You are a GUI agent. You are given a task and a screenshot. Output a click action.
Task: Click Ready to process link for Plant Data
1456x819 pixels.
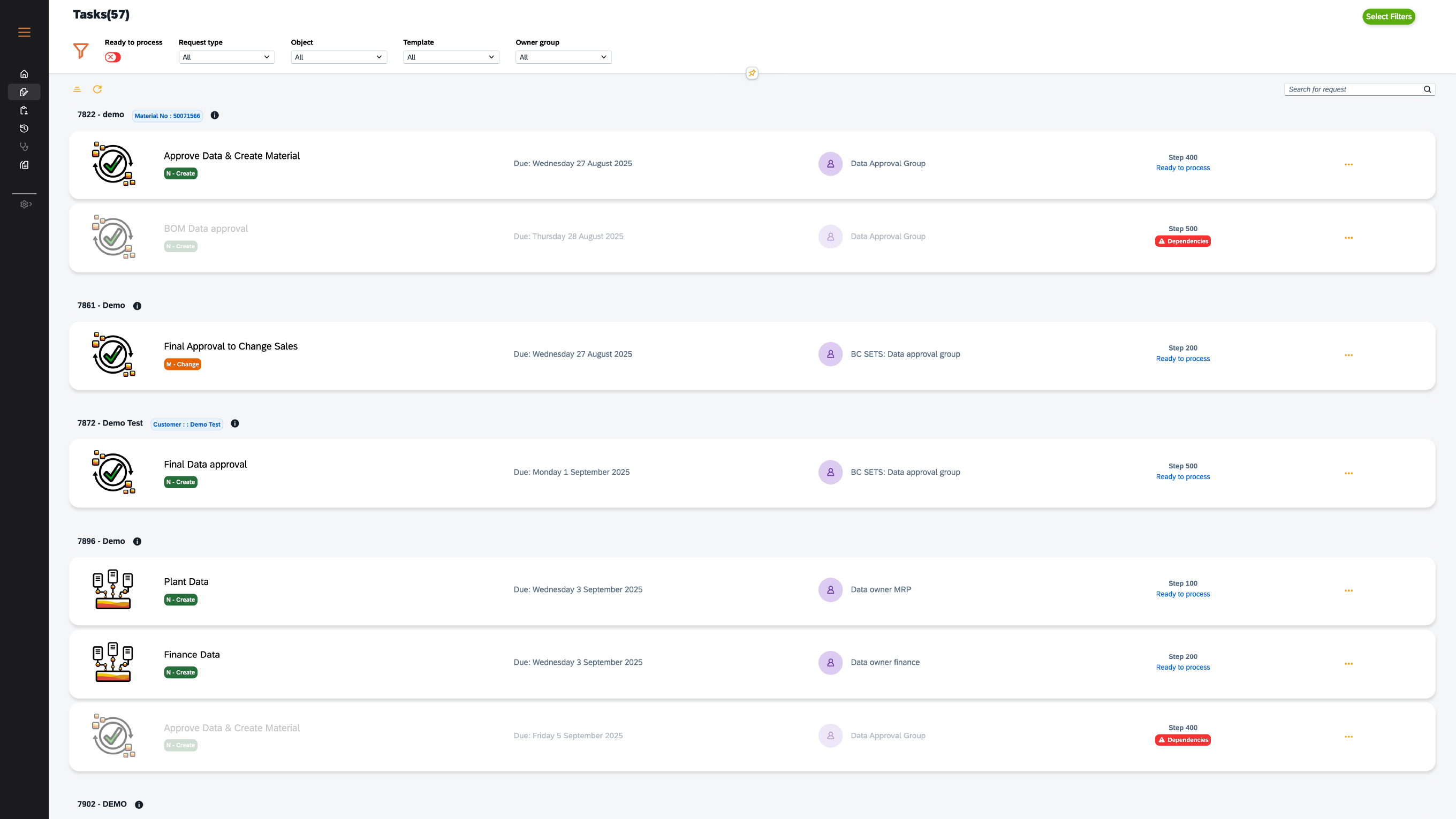click(1182, 594)
